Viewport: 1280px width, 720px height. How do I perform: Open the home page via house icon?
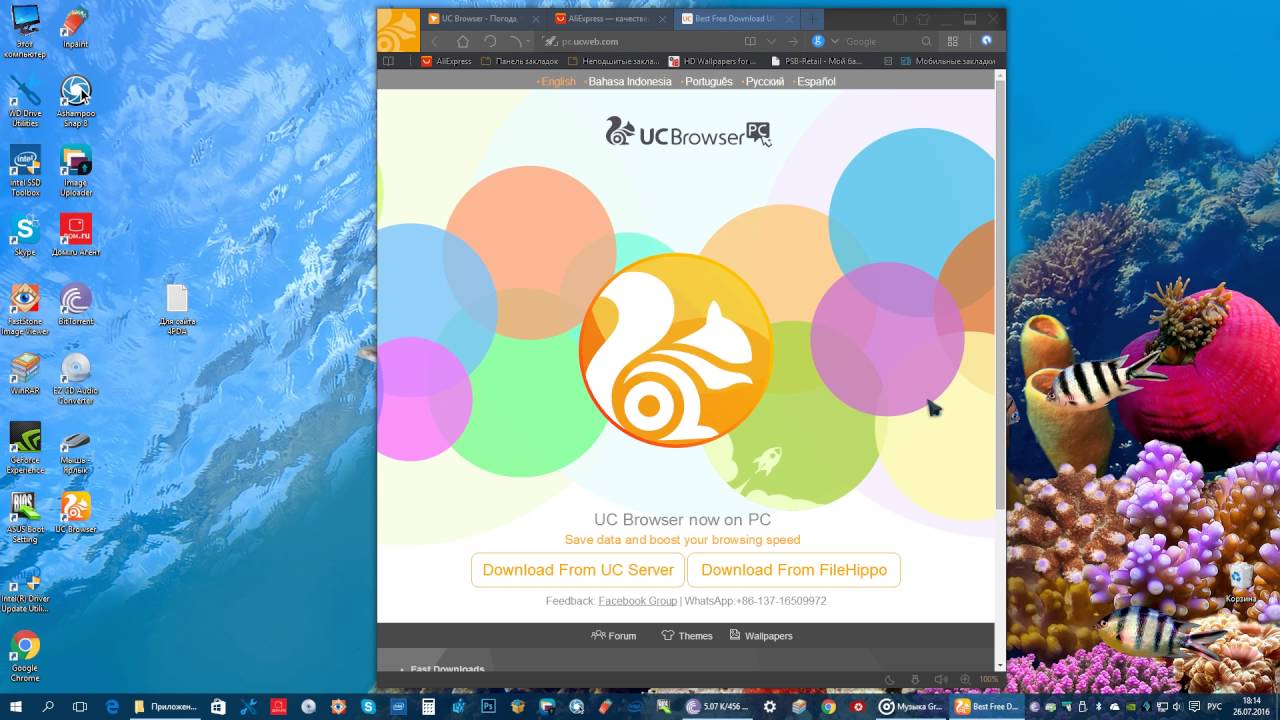point(462,42)
